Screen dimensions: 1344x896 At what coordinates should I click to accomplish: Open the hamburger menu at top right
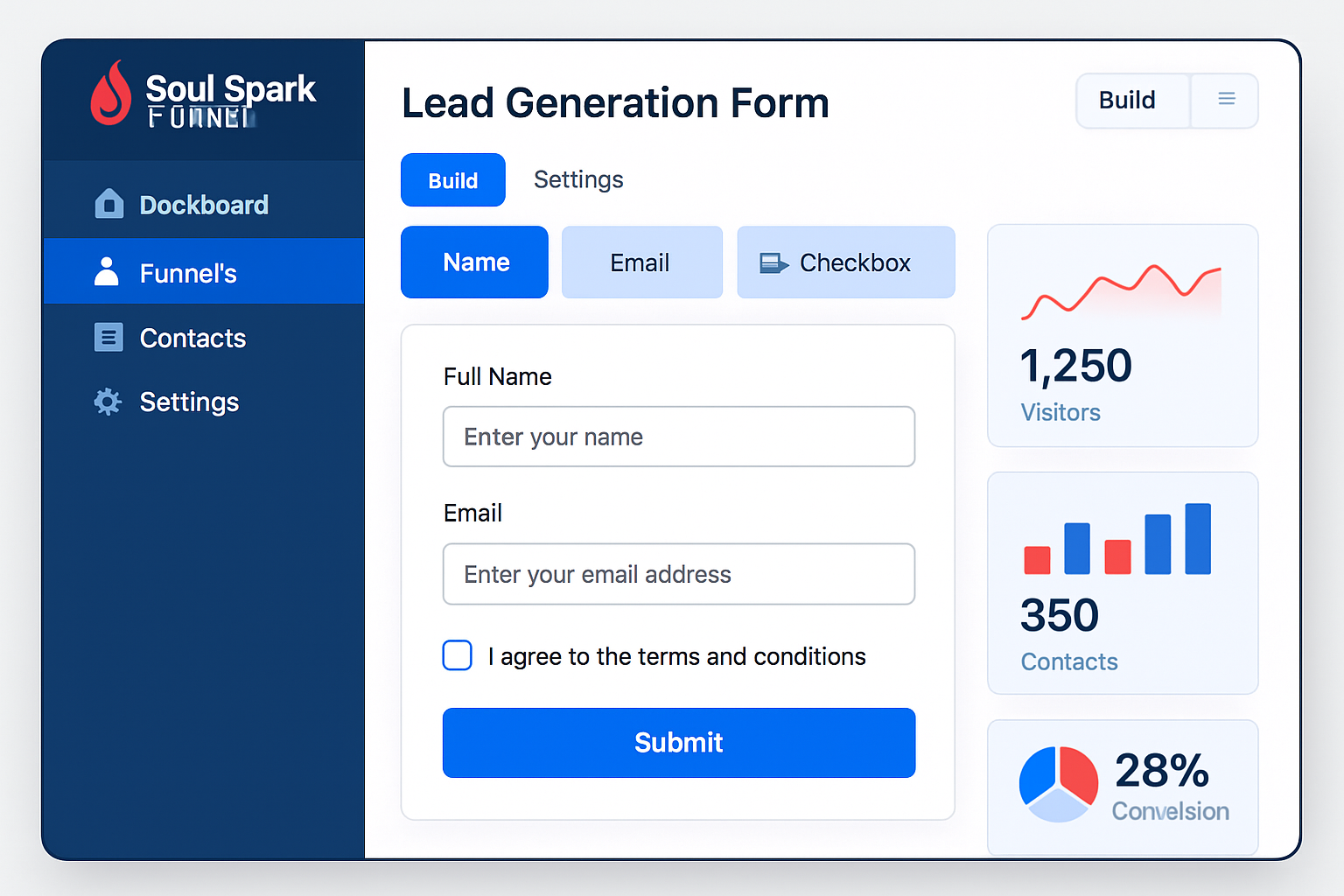1226,100
